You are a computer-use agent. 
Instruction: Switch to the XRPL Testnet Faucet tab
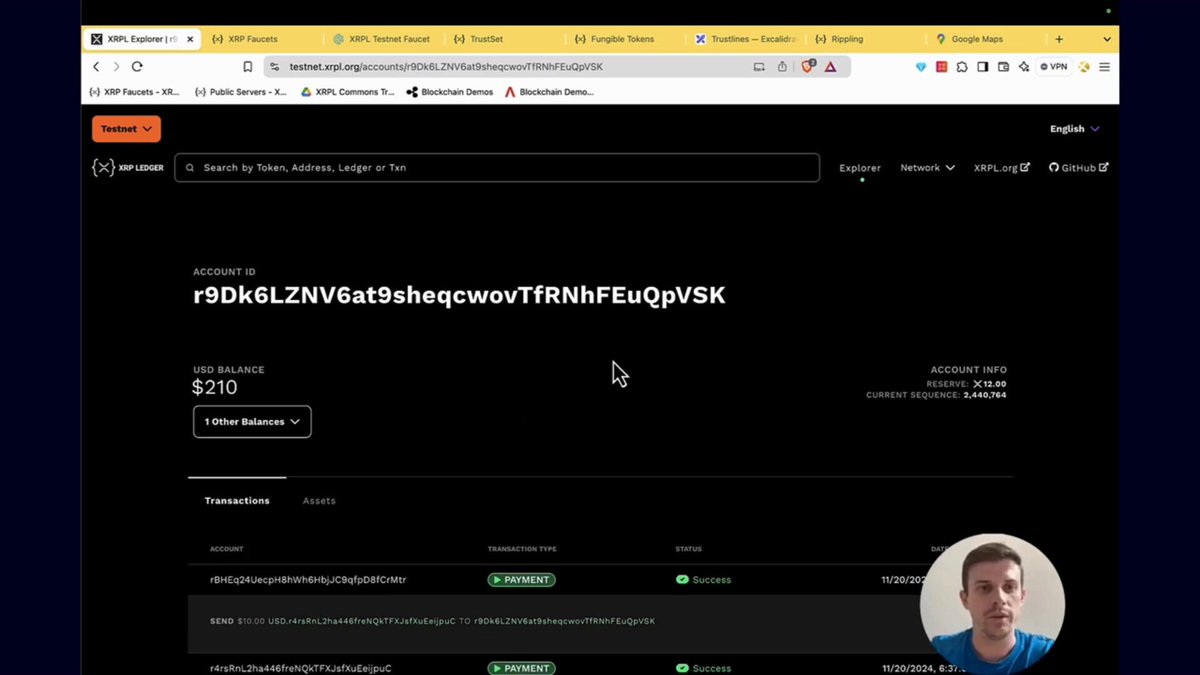click(382, 39)
